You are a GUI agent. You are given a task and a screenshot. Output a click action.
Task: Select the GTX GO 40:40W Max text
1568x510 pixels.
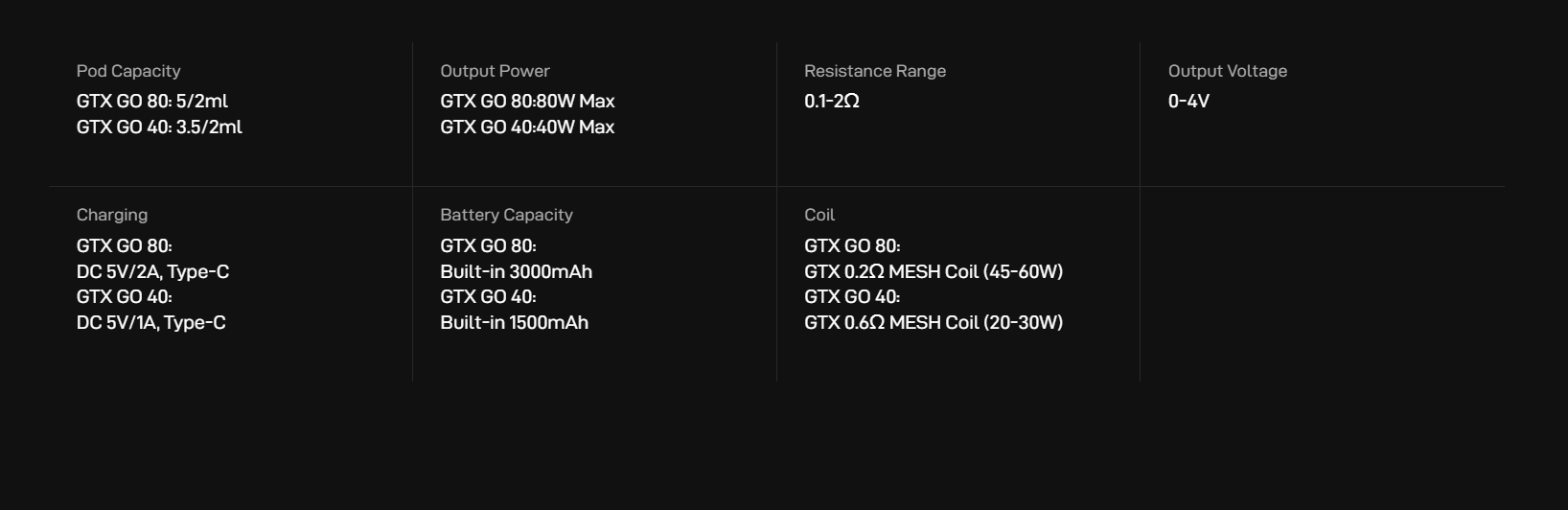[x=527, y=127]
